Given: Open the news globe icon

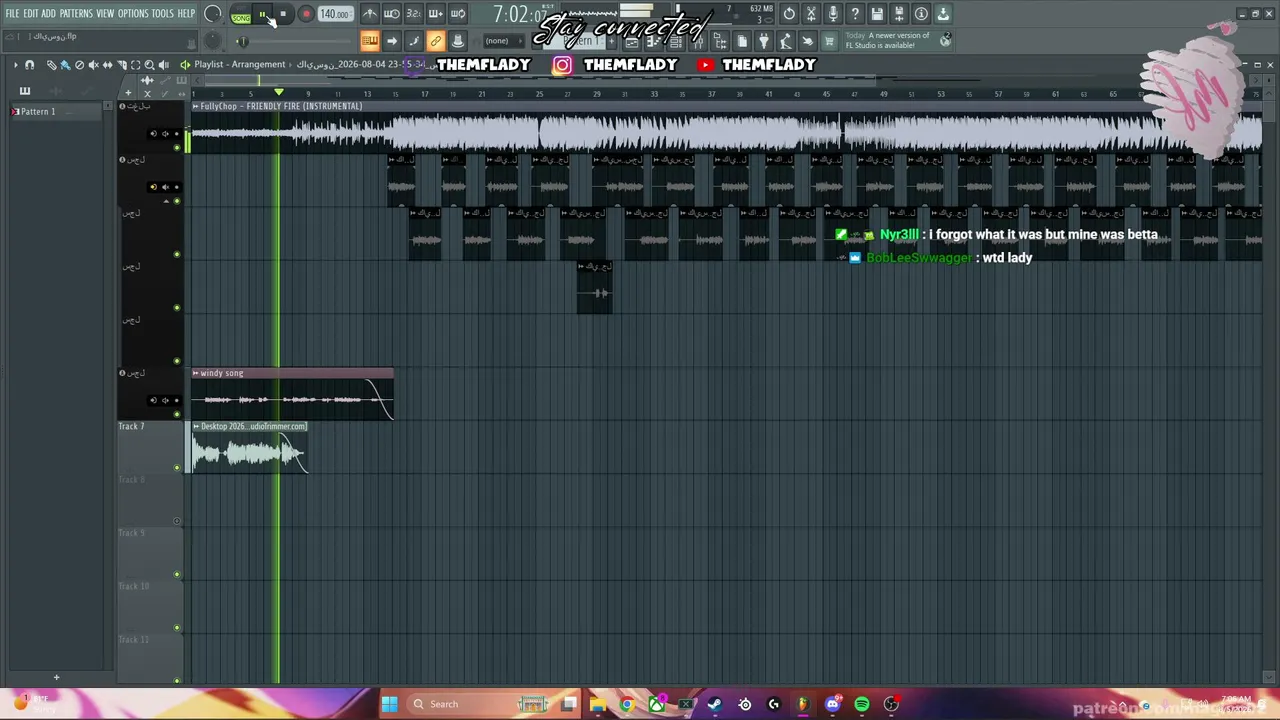Looking at the screenshot, I should pos(945,40).
